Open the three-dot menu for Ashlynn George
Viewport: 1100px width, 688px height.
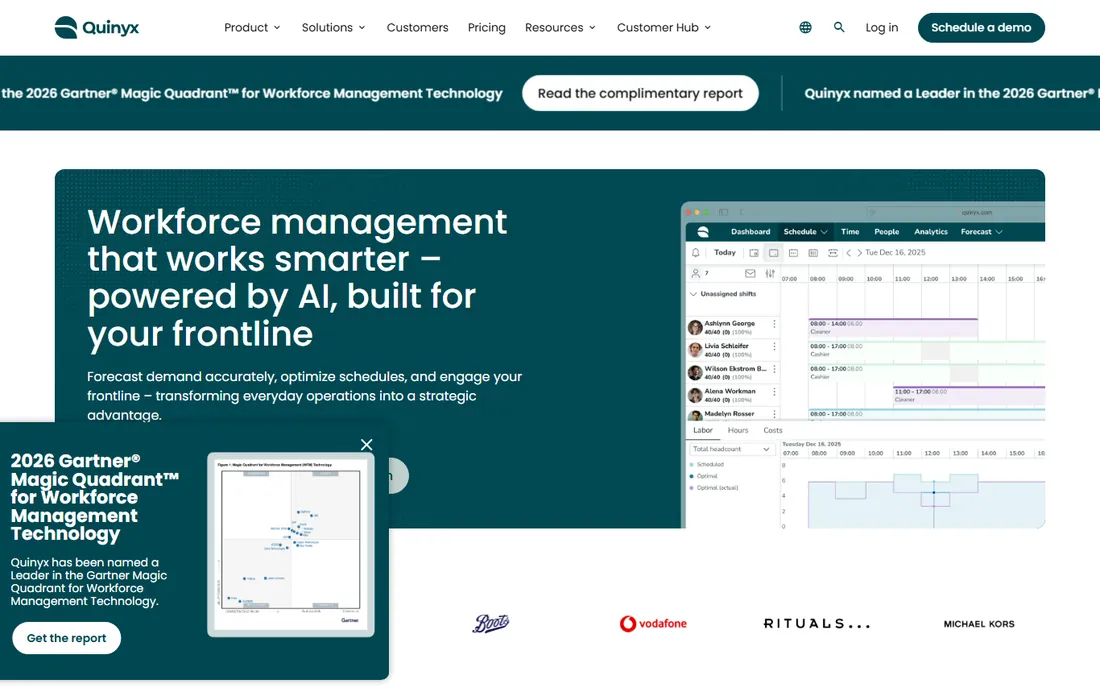(x=774, y=324)
